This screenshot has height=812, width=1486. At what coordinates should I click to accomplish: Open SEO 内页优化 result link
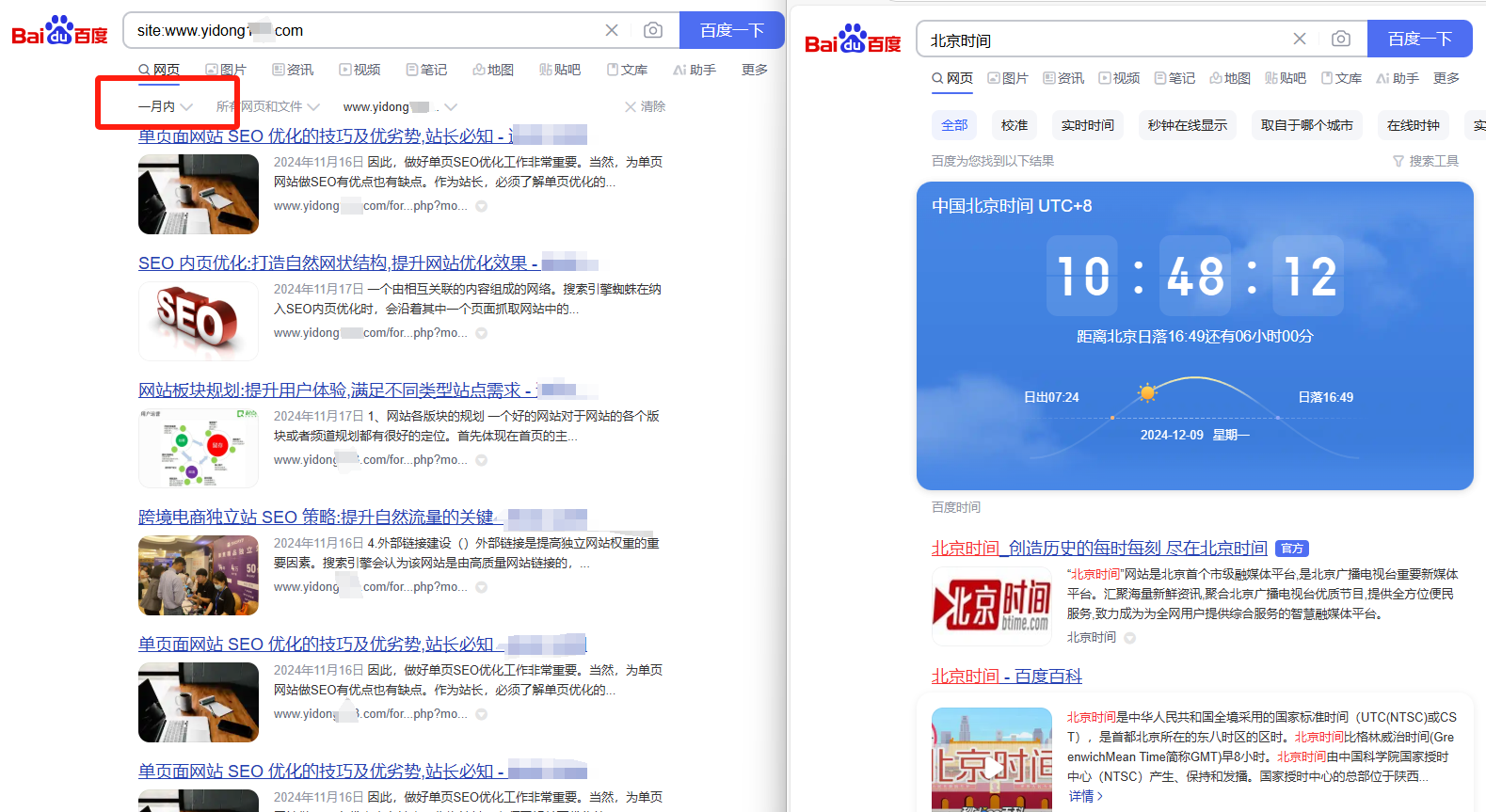tap(368, 263)
